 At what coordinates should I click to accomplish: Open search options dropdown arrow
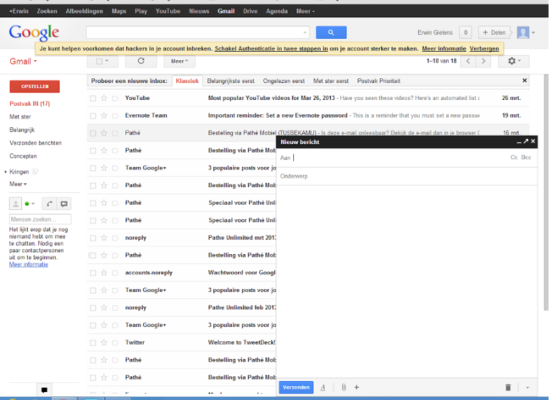(x=304, y=33)
